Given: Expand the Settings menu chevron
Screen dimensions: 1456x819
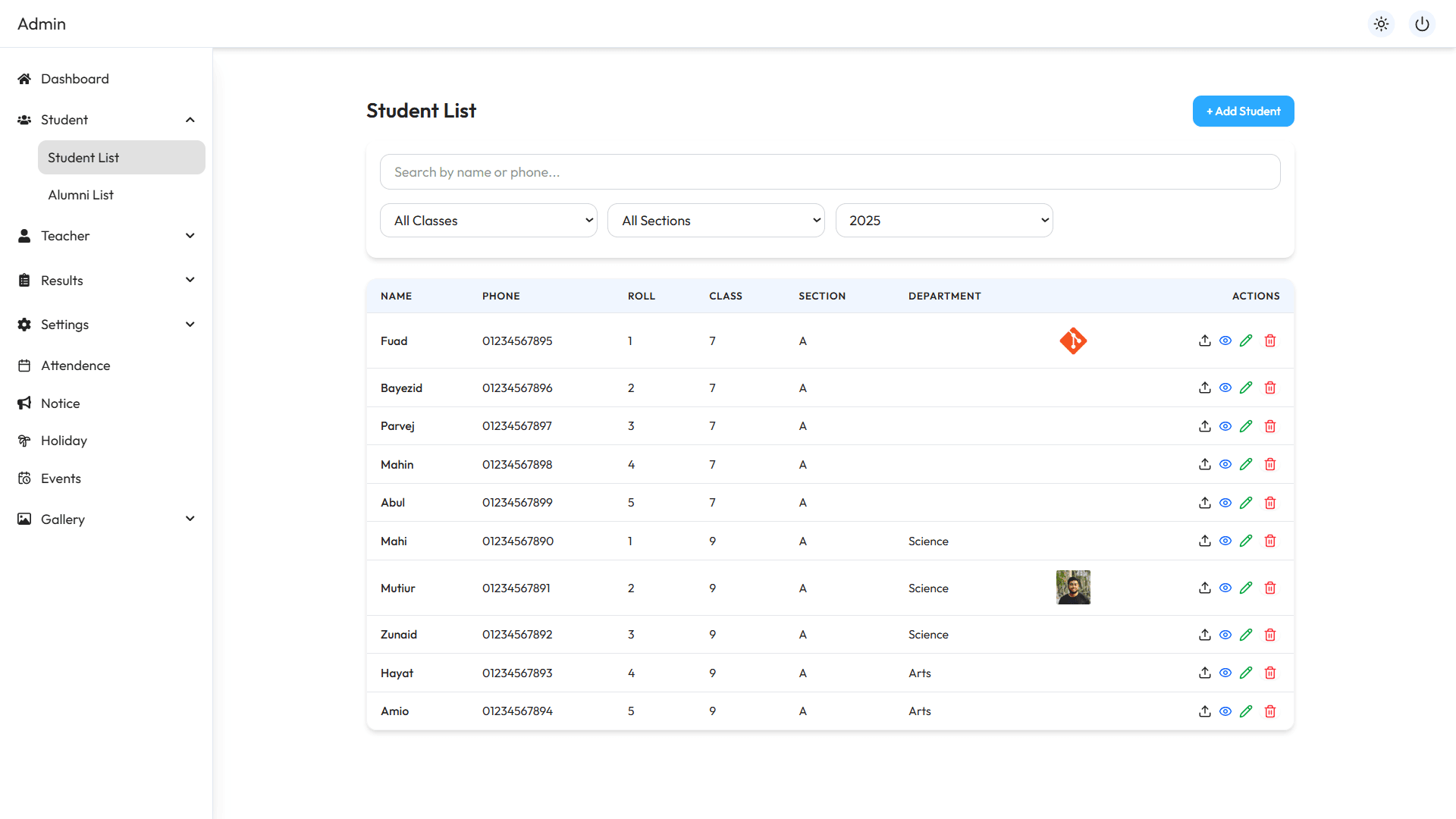Looking at the screenshot, I should [190, 325].
